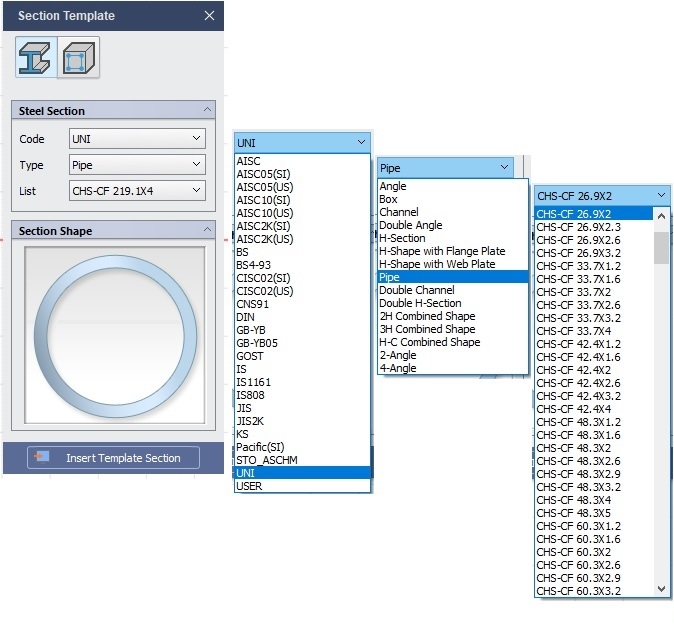Collapse the Steel Section group
Image resolution: width=674 pixels, height=634 pixels.
(x=207, y=110)
